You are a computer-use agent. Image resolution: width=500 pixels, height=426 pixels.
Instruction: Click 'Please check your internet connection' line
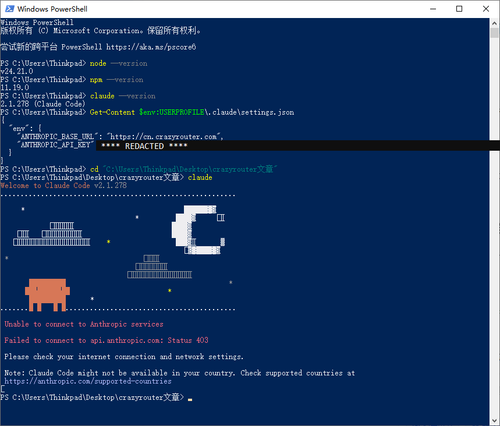124,357
